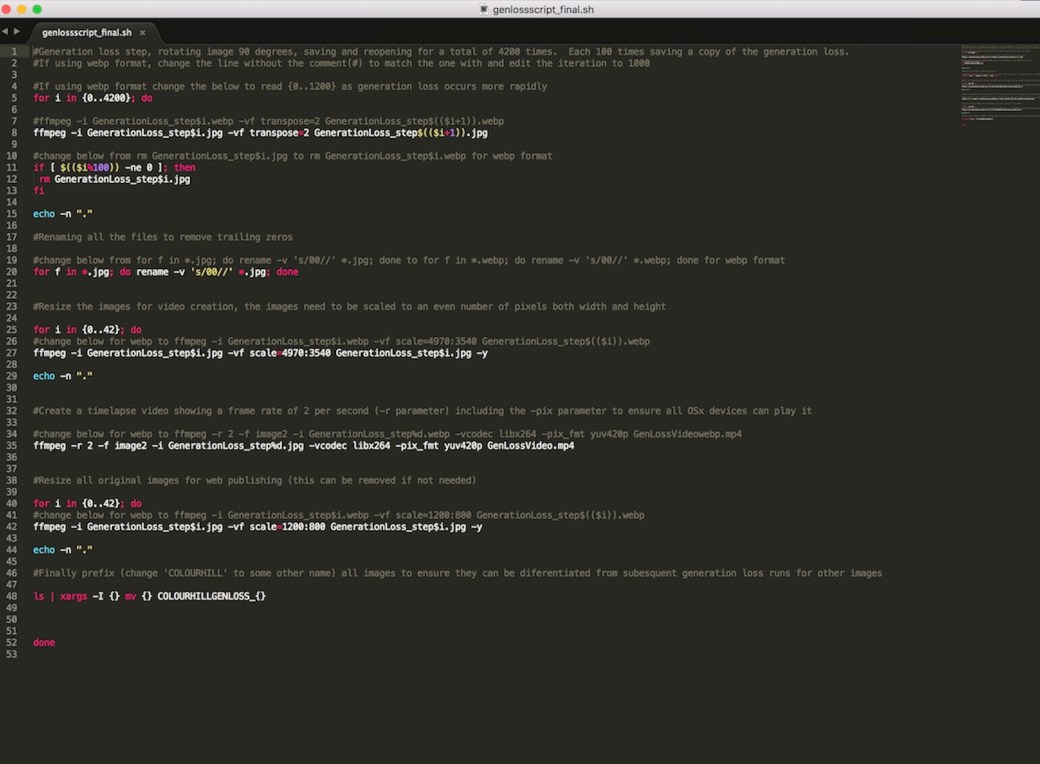Click the back navigation arrow in tab bar
Screen dimensions: 1040x764
point(6,31)
